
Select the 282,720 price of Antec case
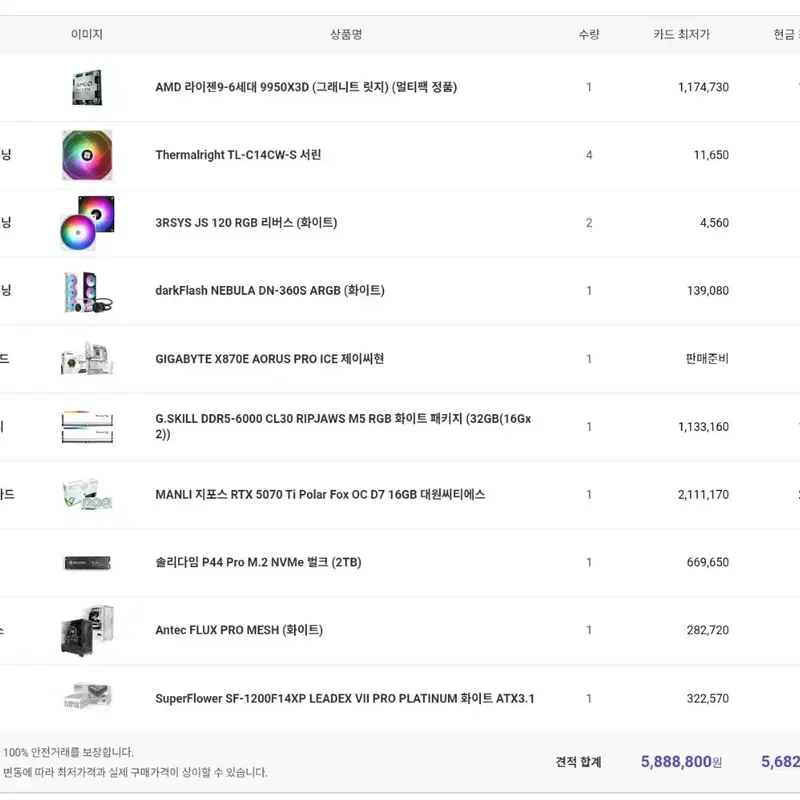(x=708, y=630)
